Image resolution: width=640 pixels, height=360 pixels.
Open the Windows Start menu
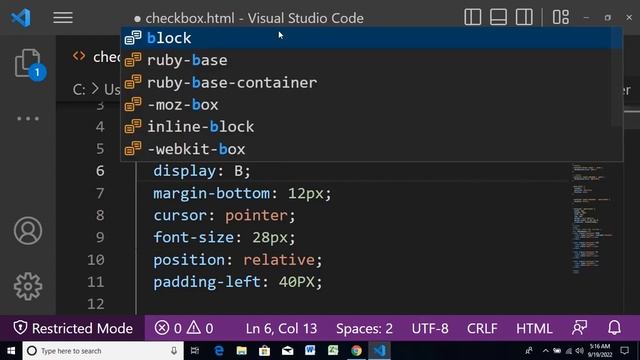tap(11, 351)
